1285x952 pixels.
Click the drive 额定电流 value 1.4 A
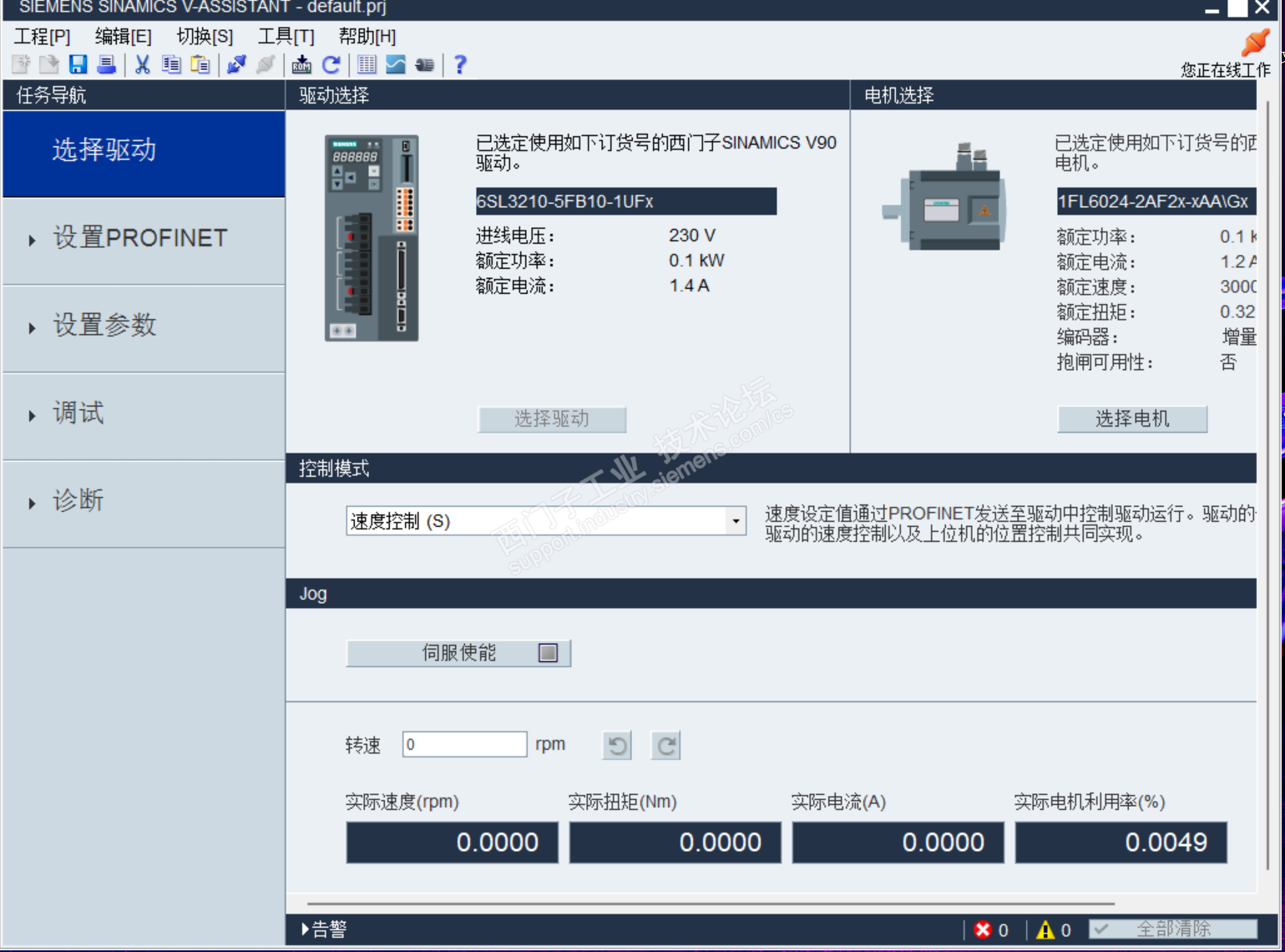click(690, 286)
